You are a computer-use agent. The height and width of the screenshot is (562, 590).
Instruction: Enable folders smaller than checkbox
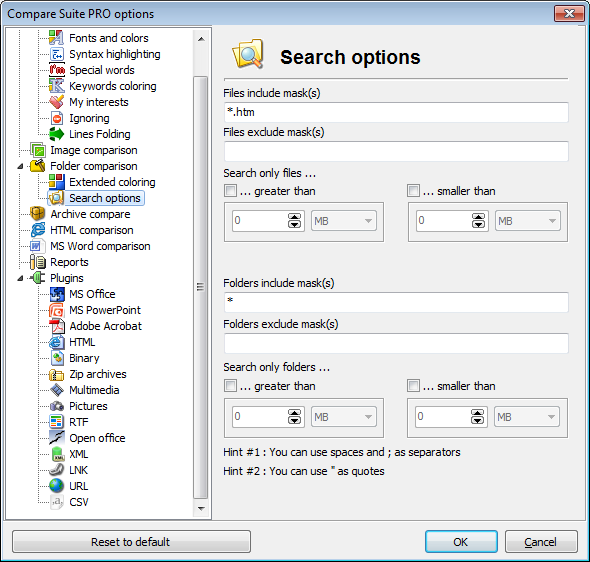pos(413,386)
